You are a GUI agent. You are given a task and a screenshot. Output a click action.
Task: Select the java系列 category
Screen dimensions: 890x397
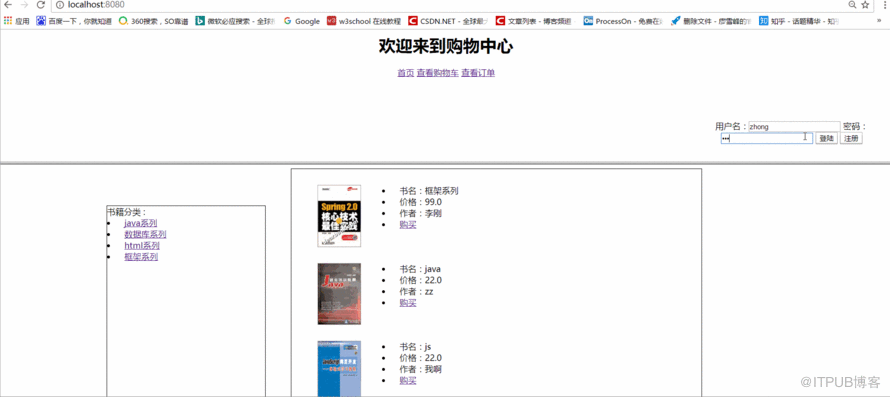141,223
